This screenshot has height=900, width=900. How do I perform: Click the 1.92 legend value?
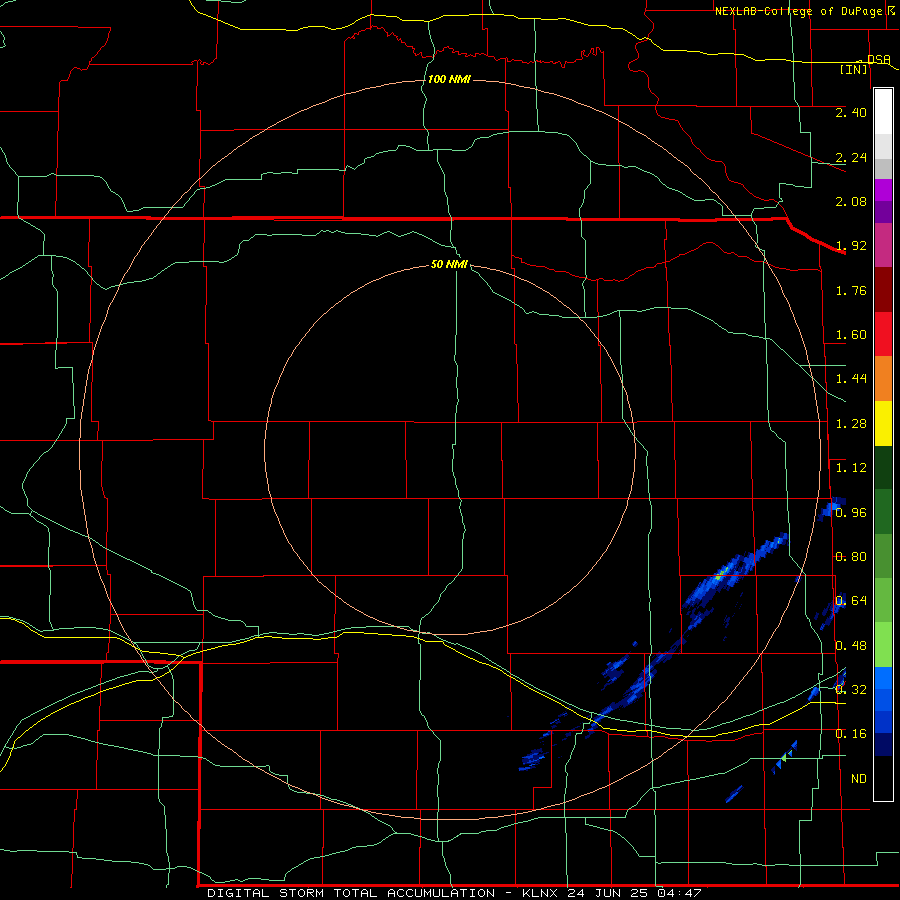pyautogui.click(x=851, y=246)
